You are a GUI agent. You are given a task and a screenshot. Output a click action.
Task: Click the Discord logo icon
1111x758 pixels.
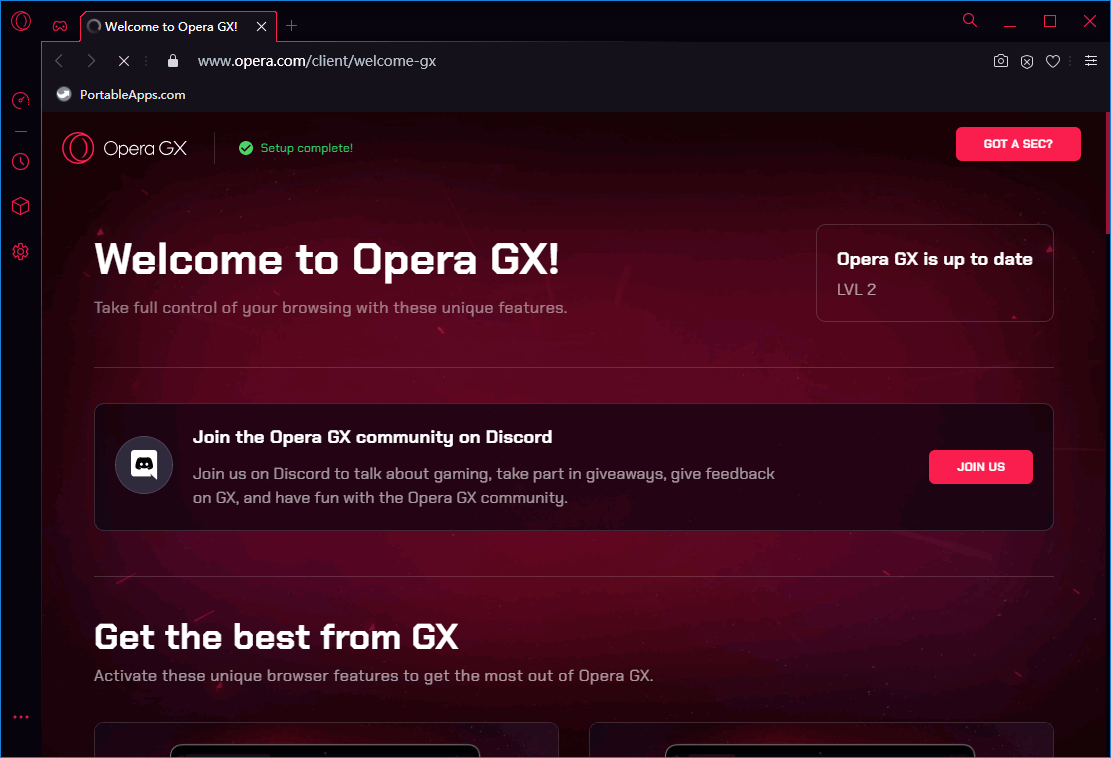tap(144, 465)
